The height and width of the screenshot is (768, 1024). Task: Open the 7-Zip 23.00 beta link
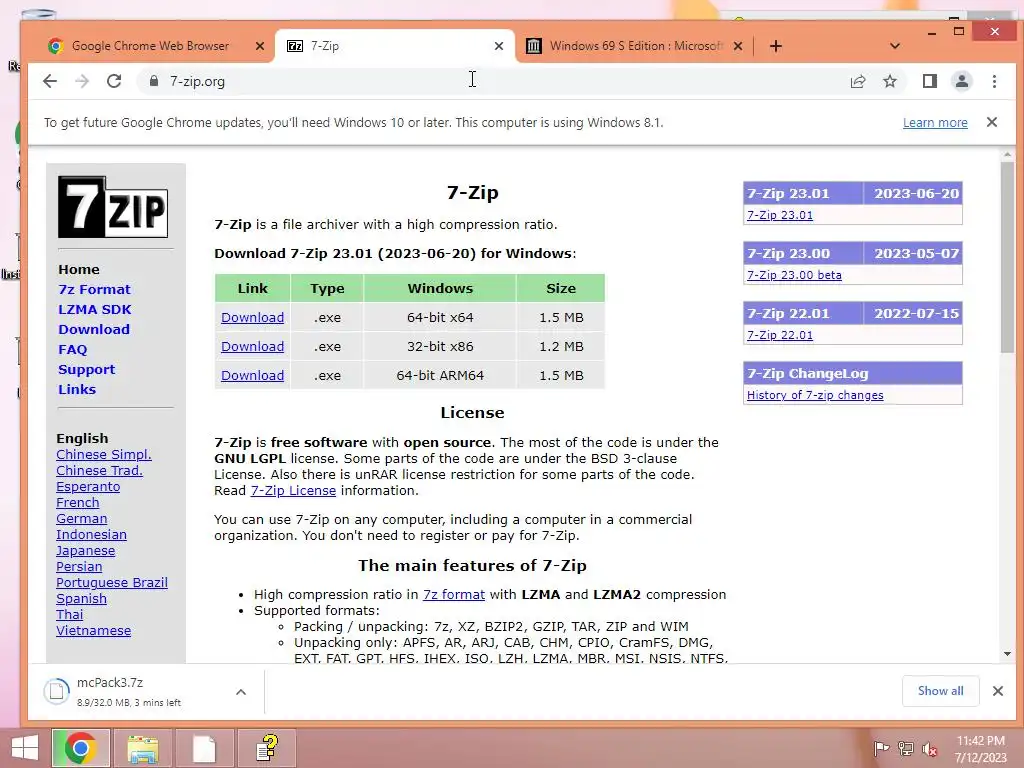(x=794, y=275)
